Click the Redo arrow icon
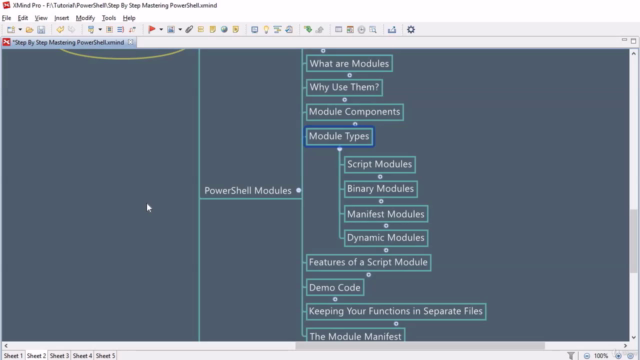The width and height of the screenshot is (640, 360). 71,29
